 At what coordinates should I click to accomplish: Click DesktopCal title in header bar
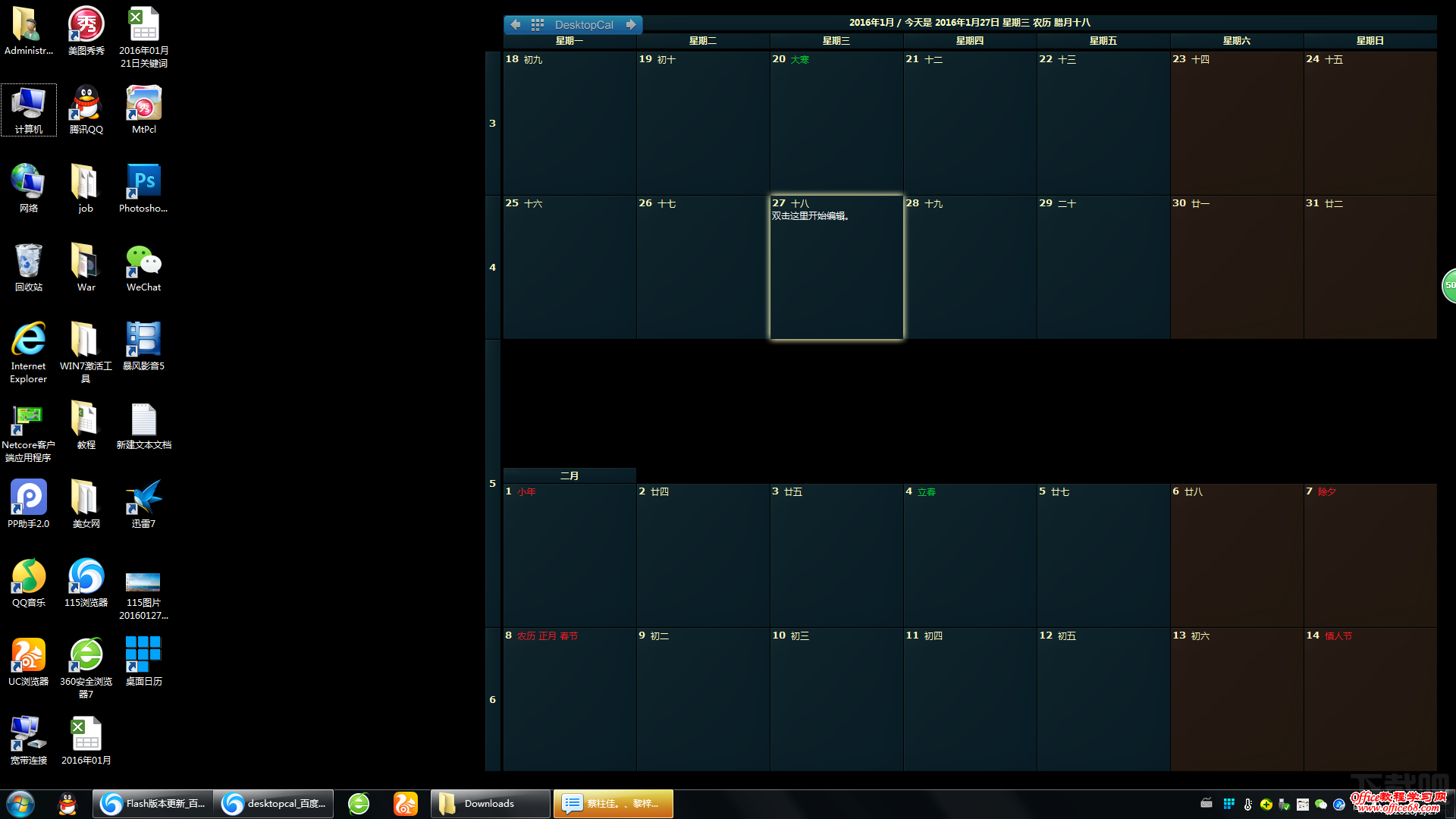582,24
